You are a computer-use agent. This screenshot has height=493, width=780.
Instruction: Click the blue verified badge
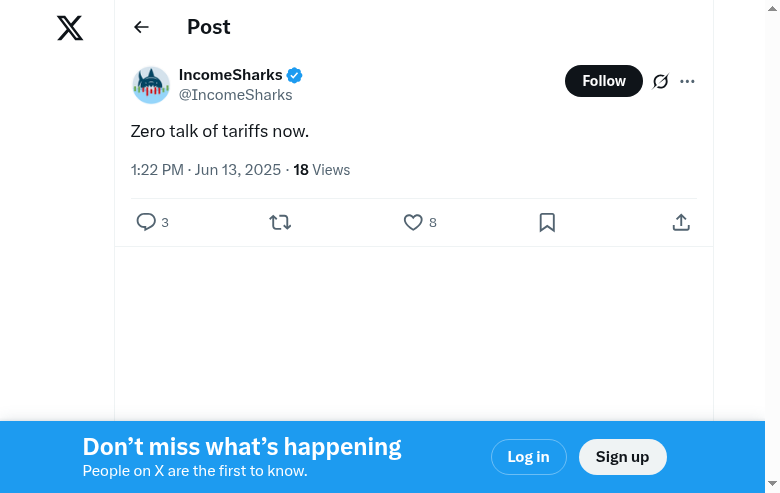(295, 75)
